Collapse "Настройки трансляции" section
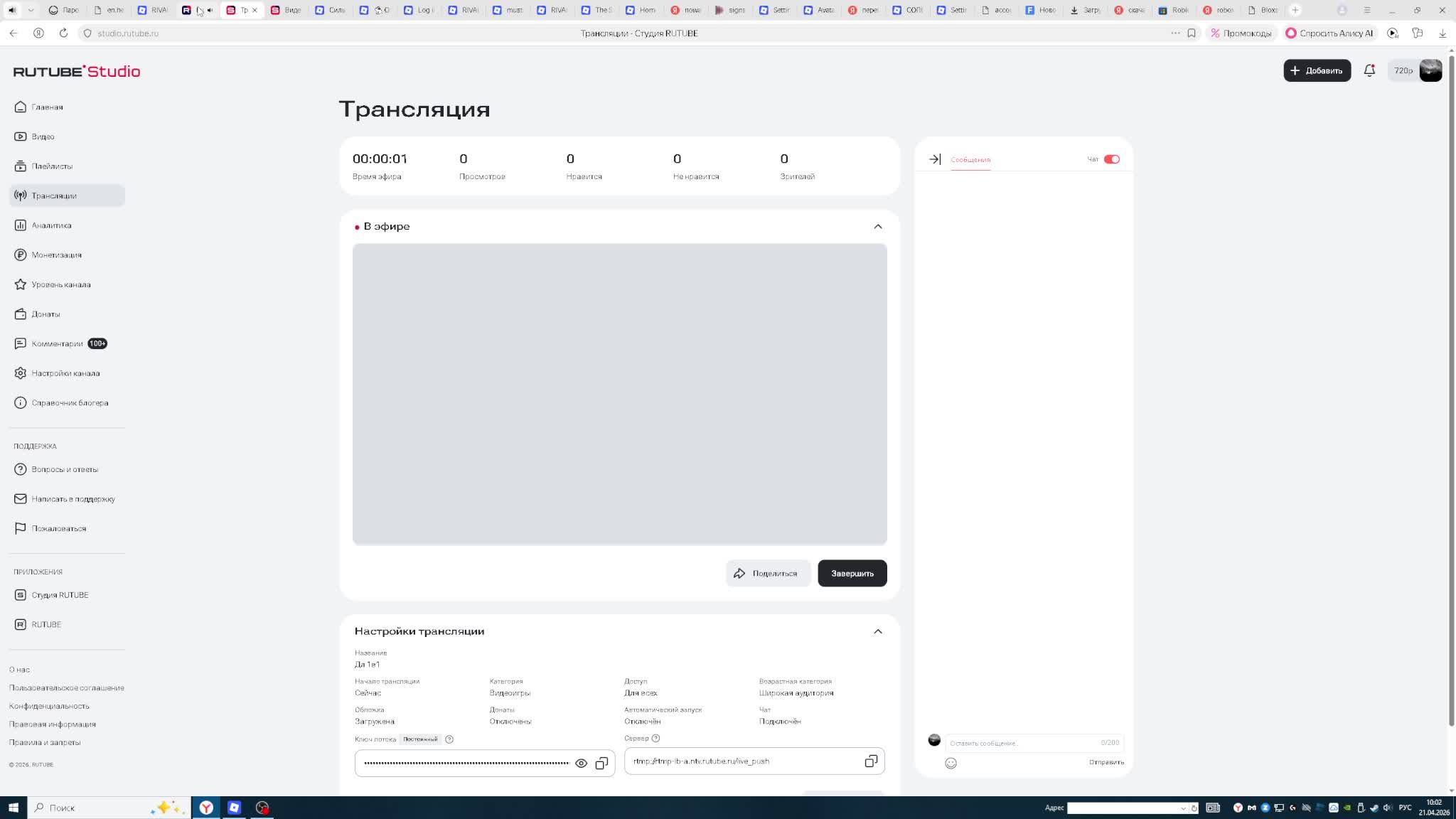1456x819 pixels. [x=877, y=631]
